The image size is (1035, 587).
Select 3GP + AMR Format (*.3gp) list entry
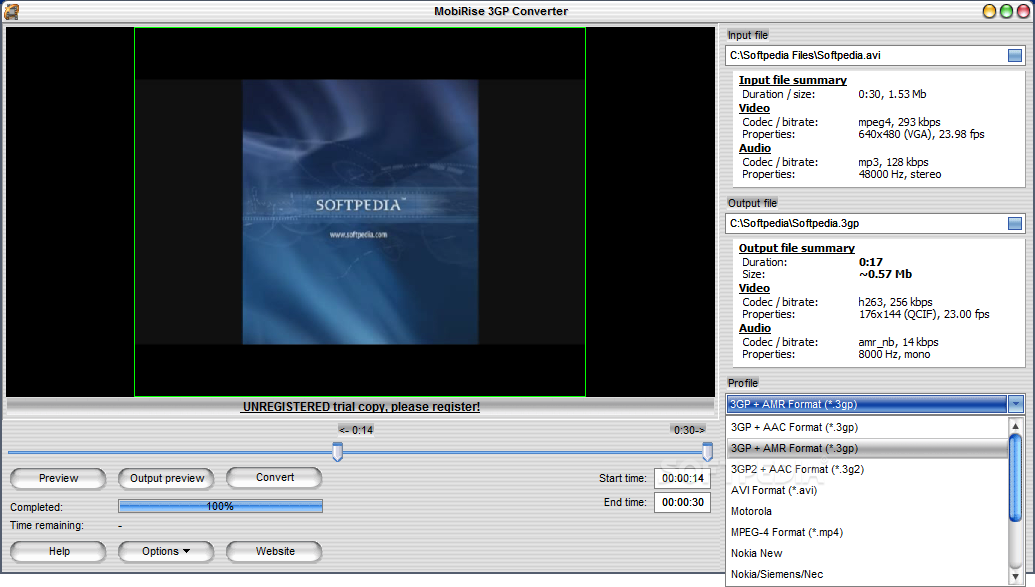click(867, 448)
